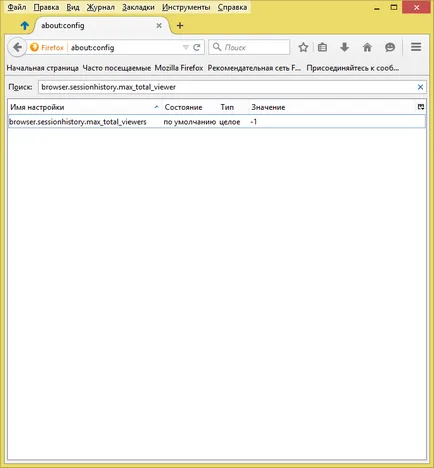Open the Часто посещаемые bookmark

(x=117, y=68)
